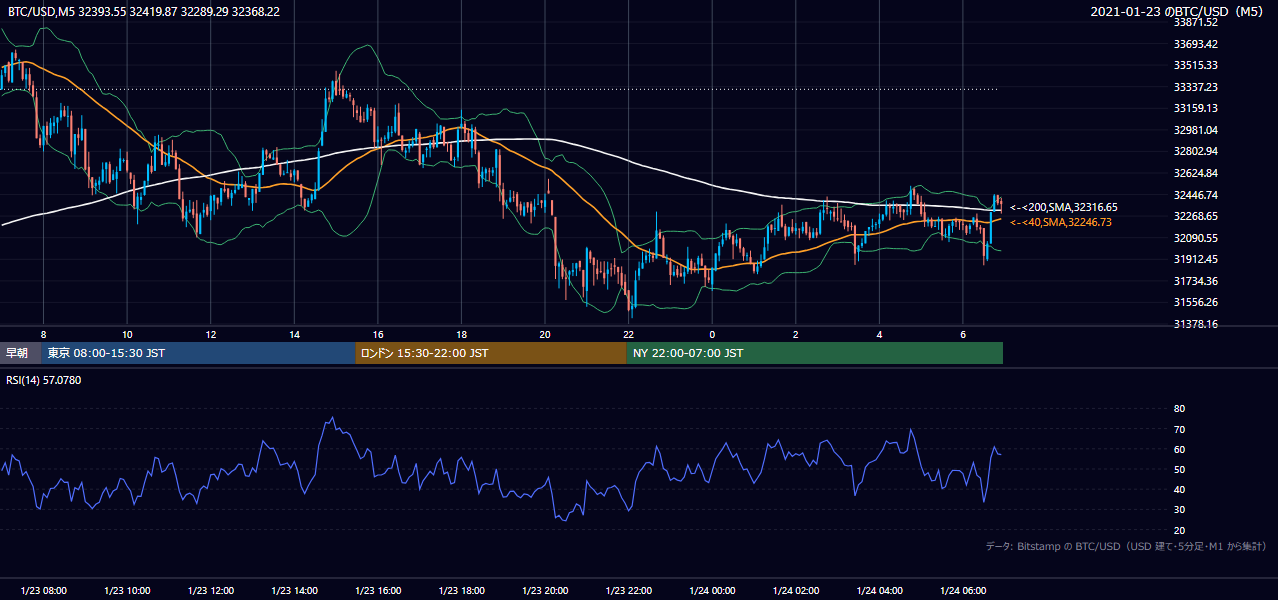This screenshot has height=600, width=1278.
Task: Click the BTC/USD,M5 OHLC header text
Action: 144,12
